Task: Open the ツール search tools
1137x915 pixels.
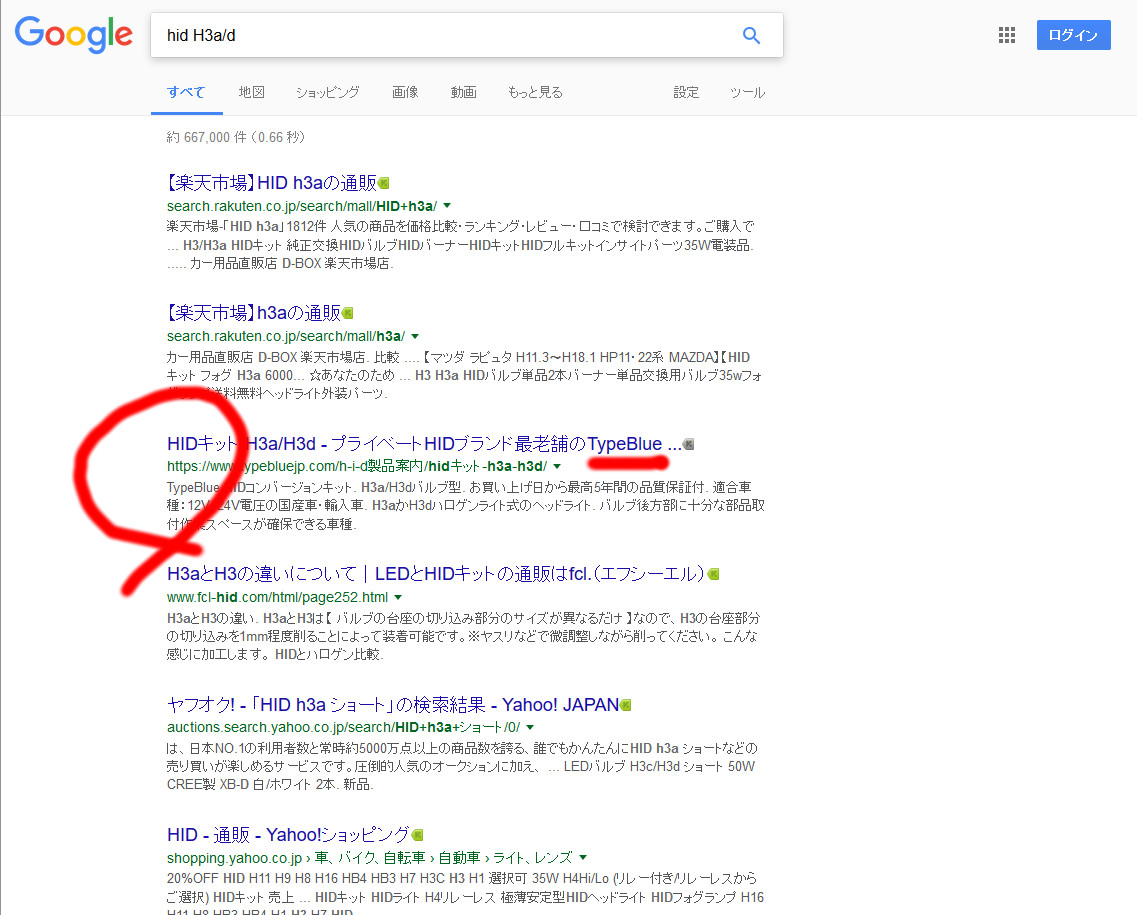Action: [x=748, y=92]
